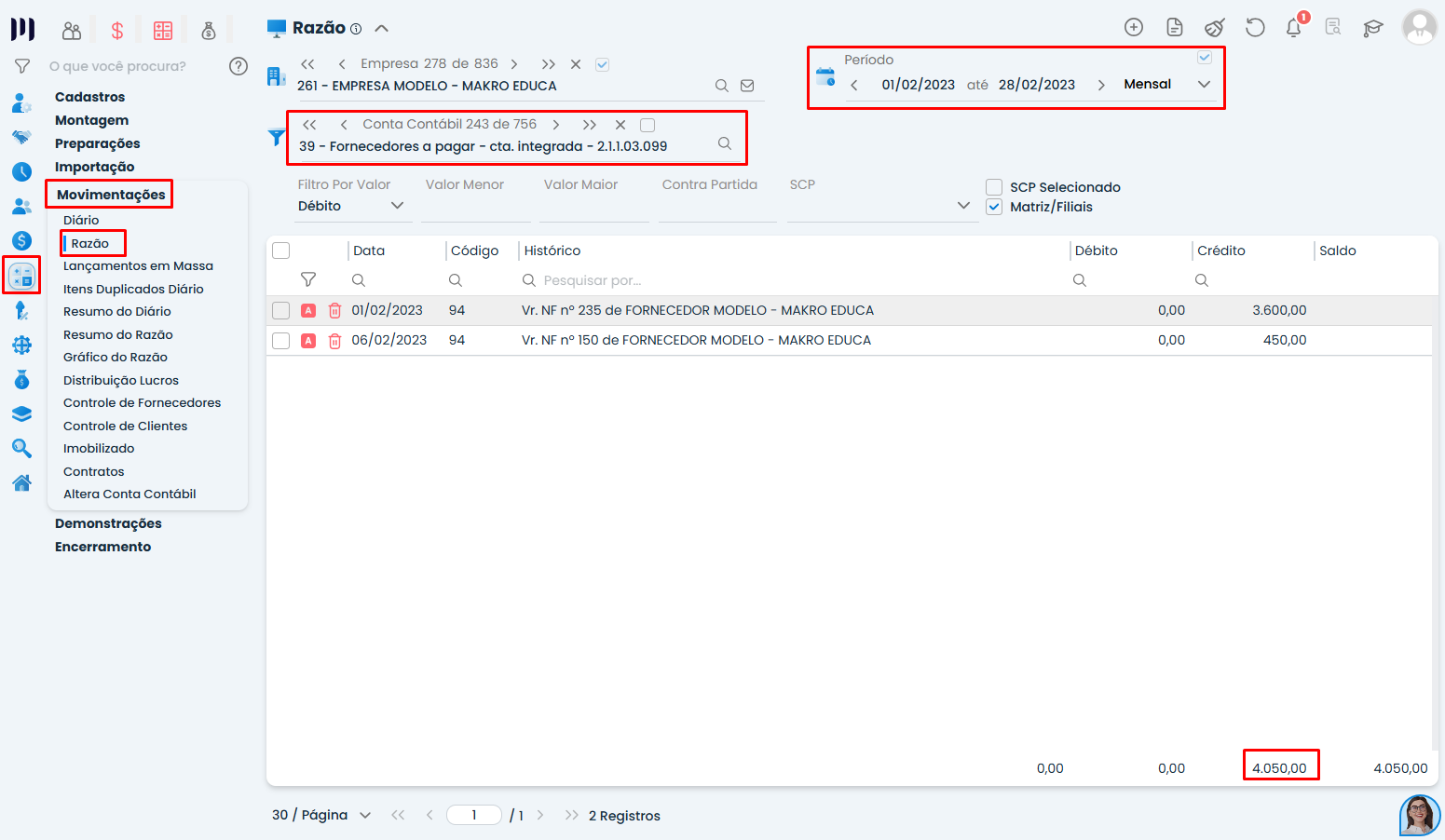Delete the 01/02/2023 entry with trash icon
Image resolution: width=1445 pixels, height=840 pixels.
pos(334,311)
